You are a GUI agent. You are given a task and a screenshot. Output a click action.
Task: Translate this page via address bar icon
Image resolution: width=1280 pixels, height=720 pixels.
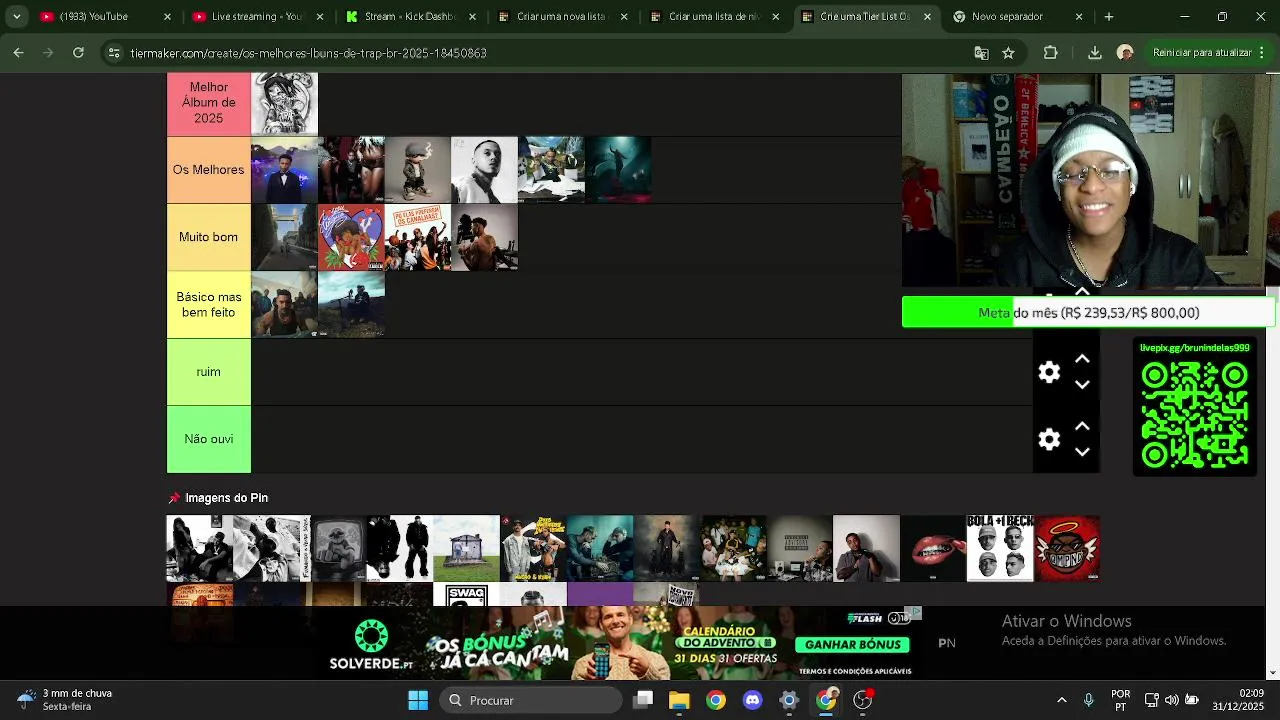(981, 53)
